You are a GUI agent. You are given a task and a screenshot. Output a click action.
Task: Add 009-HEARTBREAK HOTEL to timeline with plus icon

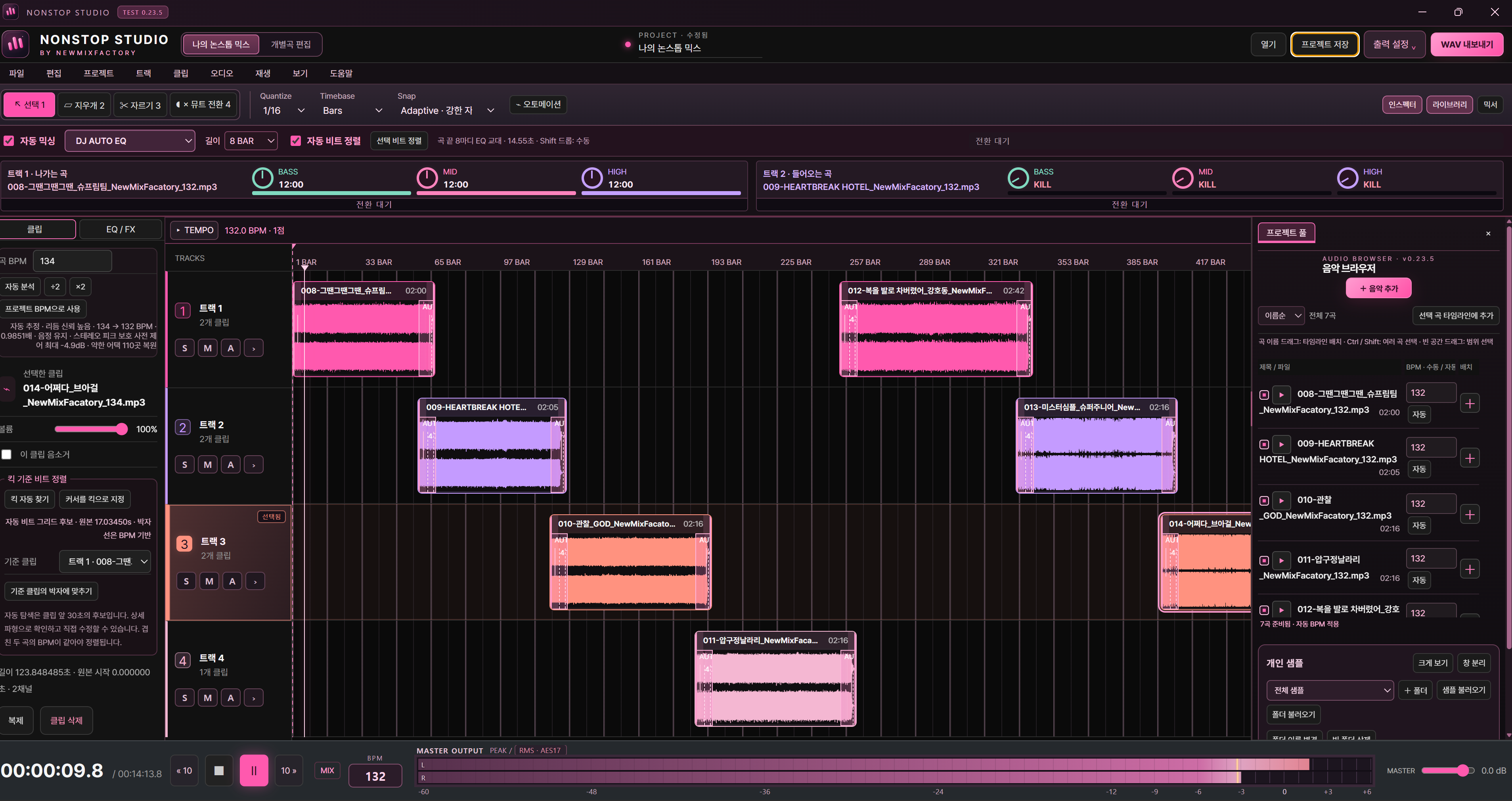click(x=1470, y=458)
